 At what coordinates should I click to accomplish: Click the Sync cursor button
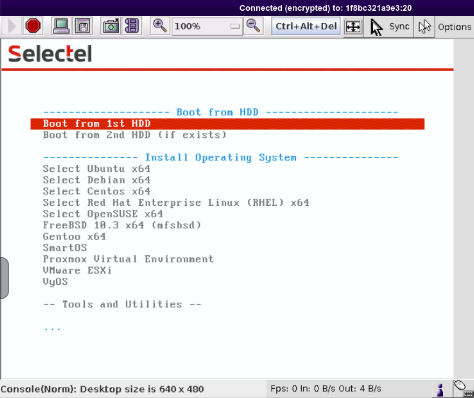tap(389, 27)
